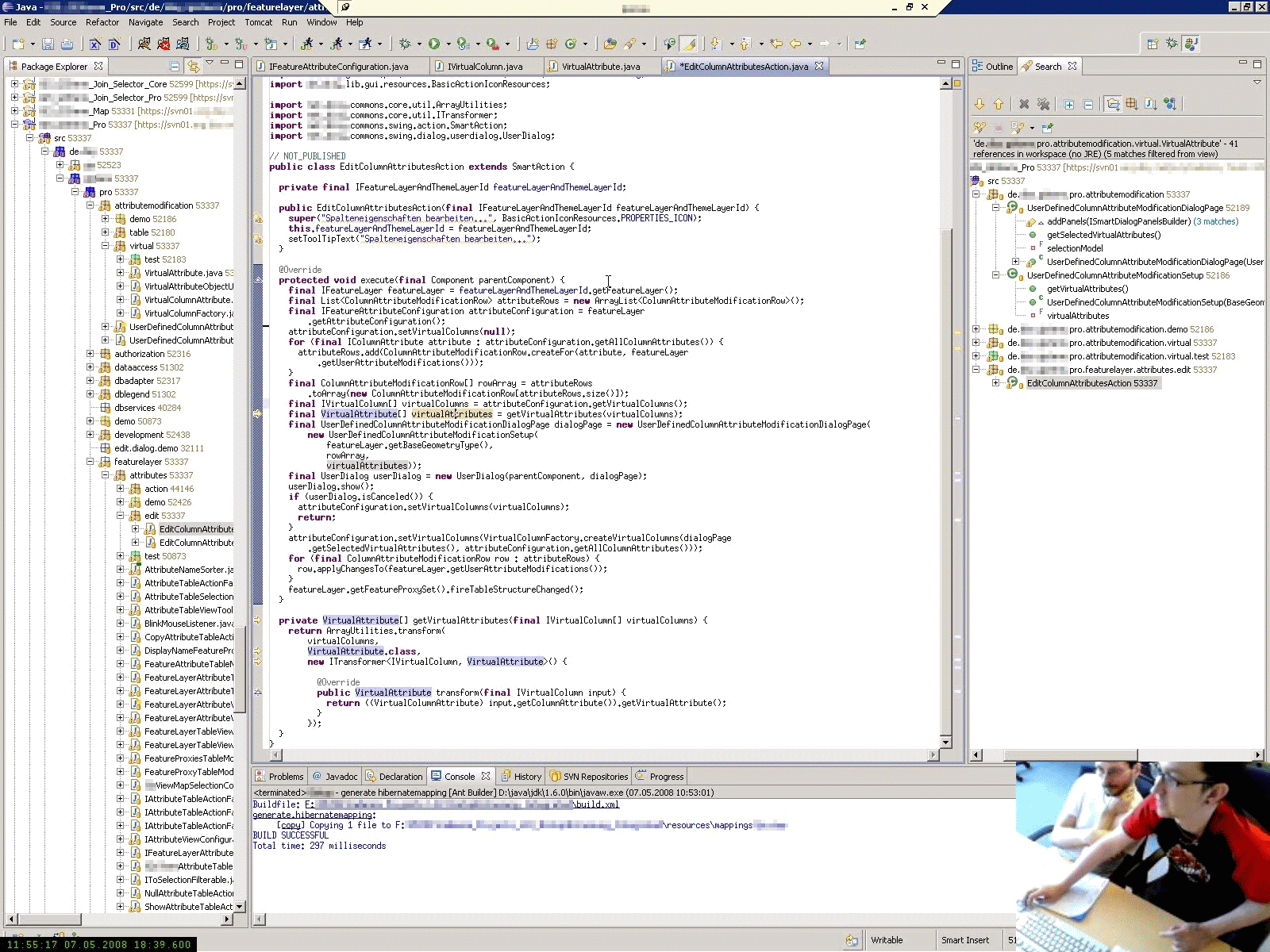The width and height of the screenshot is (1270, 952).
Task: Click Remove All Matches in Search view
Action: pyautogui.click(x=1043, y=104)
